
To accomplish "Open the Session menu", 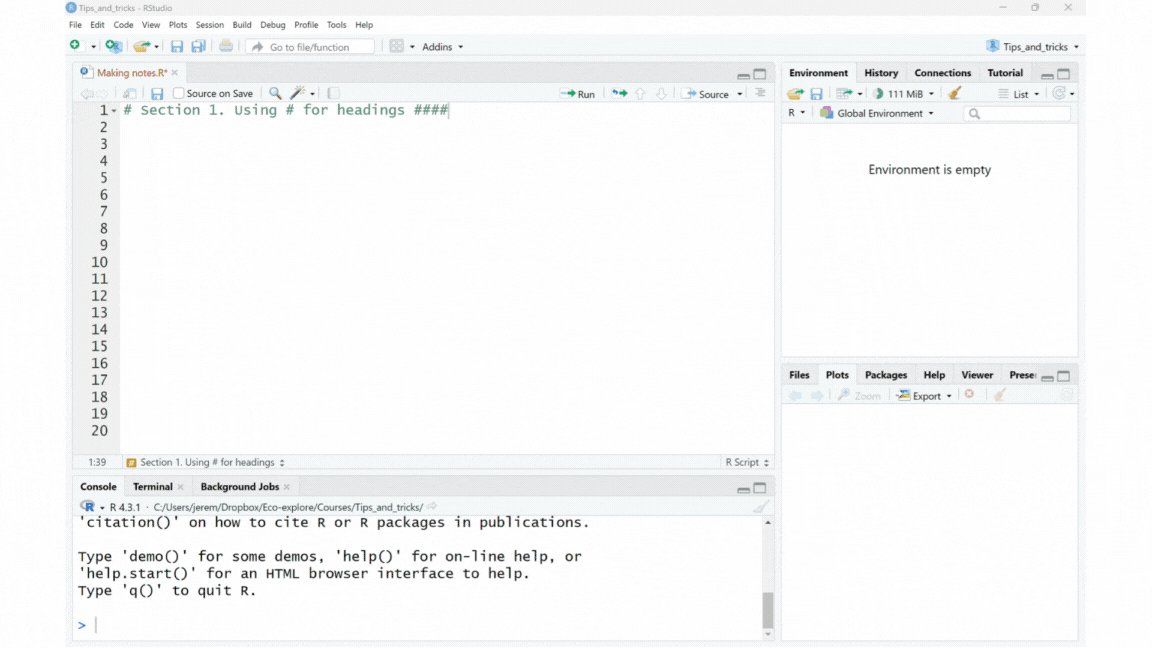I will [x=209, y=25].
